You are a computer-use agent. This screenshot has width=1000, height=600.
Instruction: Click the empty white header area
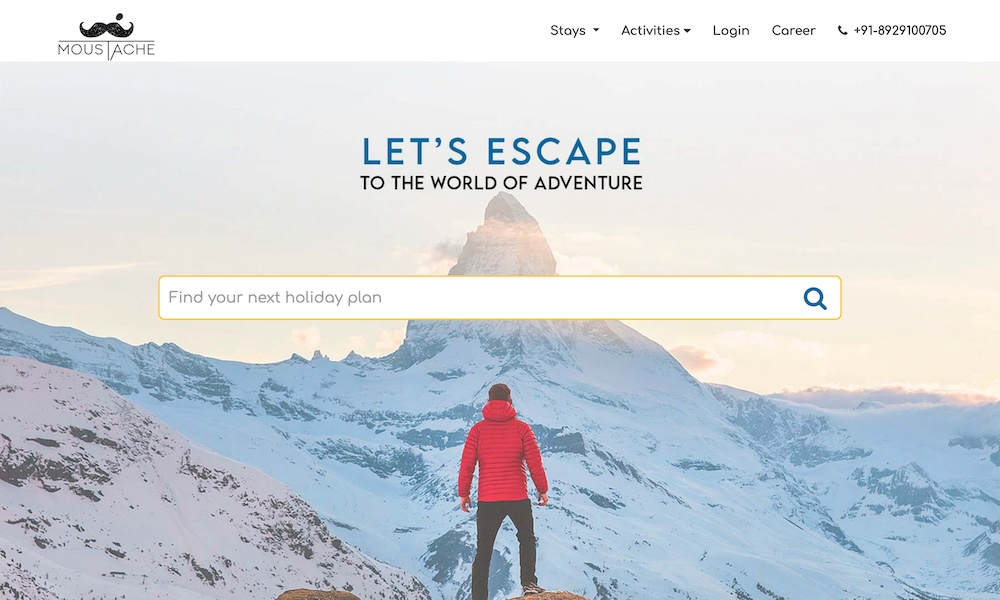point(351,31)
